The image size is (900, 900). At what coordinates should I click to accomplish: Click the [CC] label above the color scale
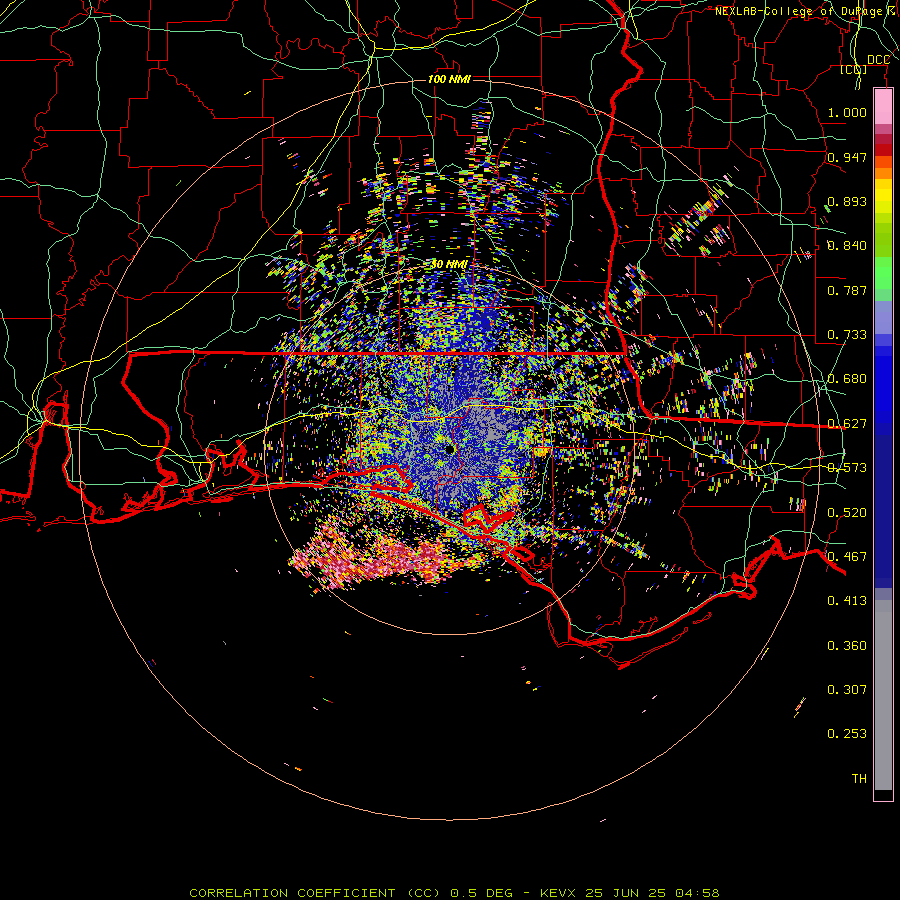[853, 69]
